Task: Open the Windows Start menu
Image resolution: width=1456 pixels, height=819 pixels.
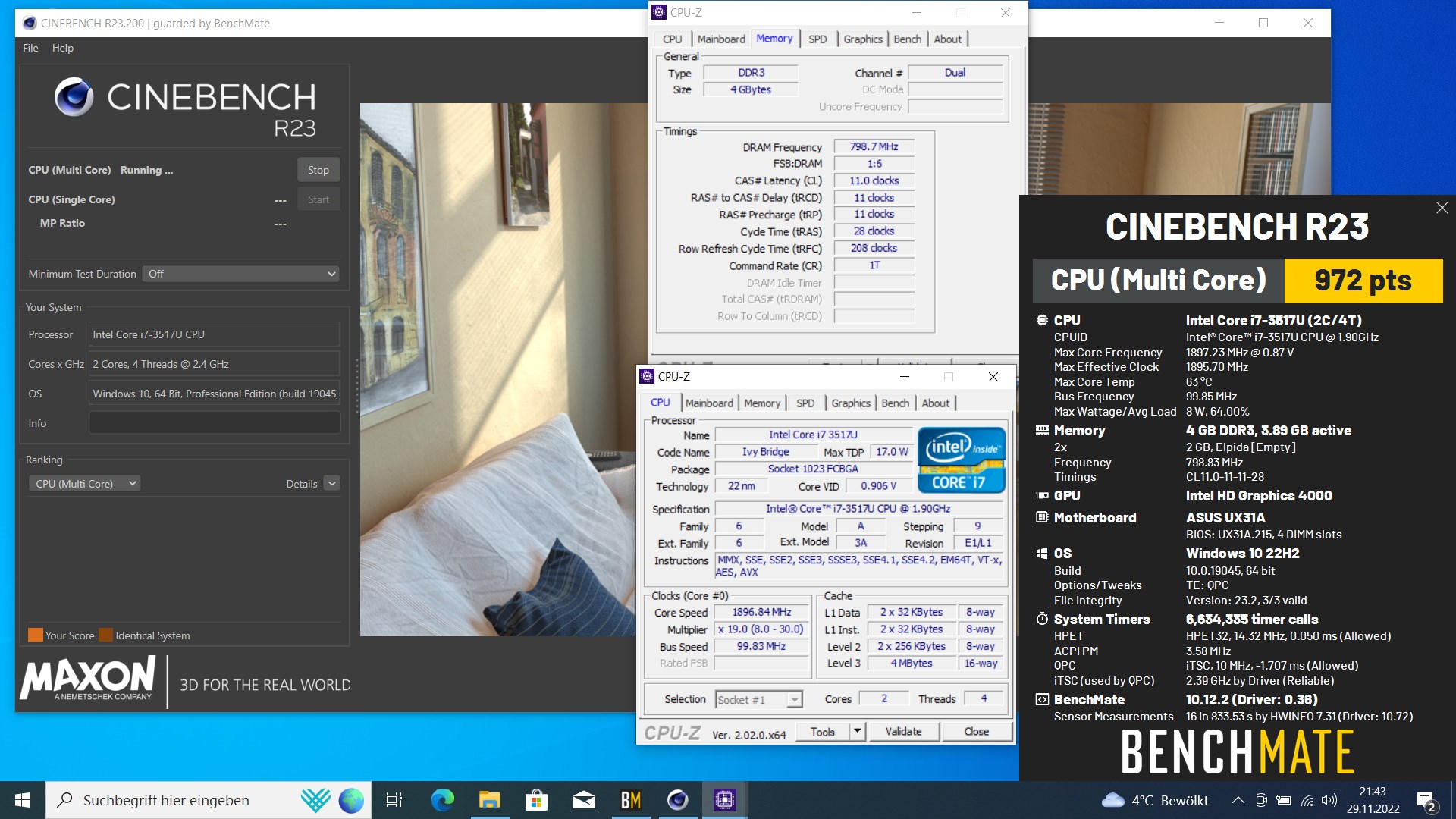Action: click(23, 800)
